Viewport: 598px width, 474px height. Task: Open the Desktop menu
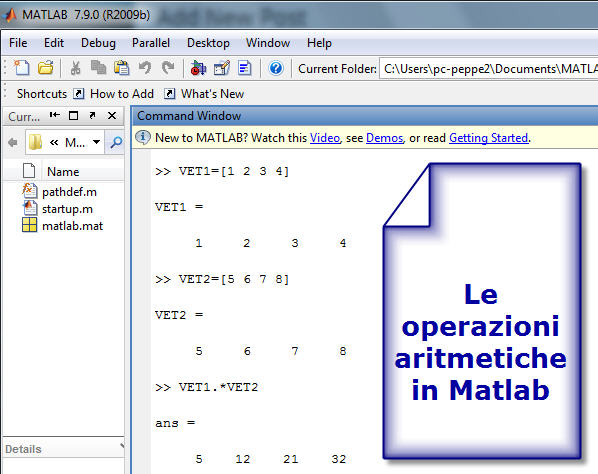coord(208,43)
